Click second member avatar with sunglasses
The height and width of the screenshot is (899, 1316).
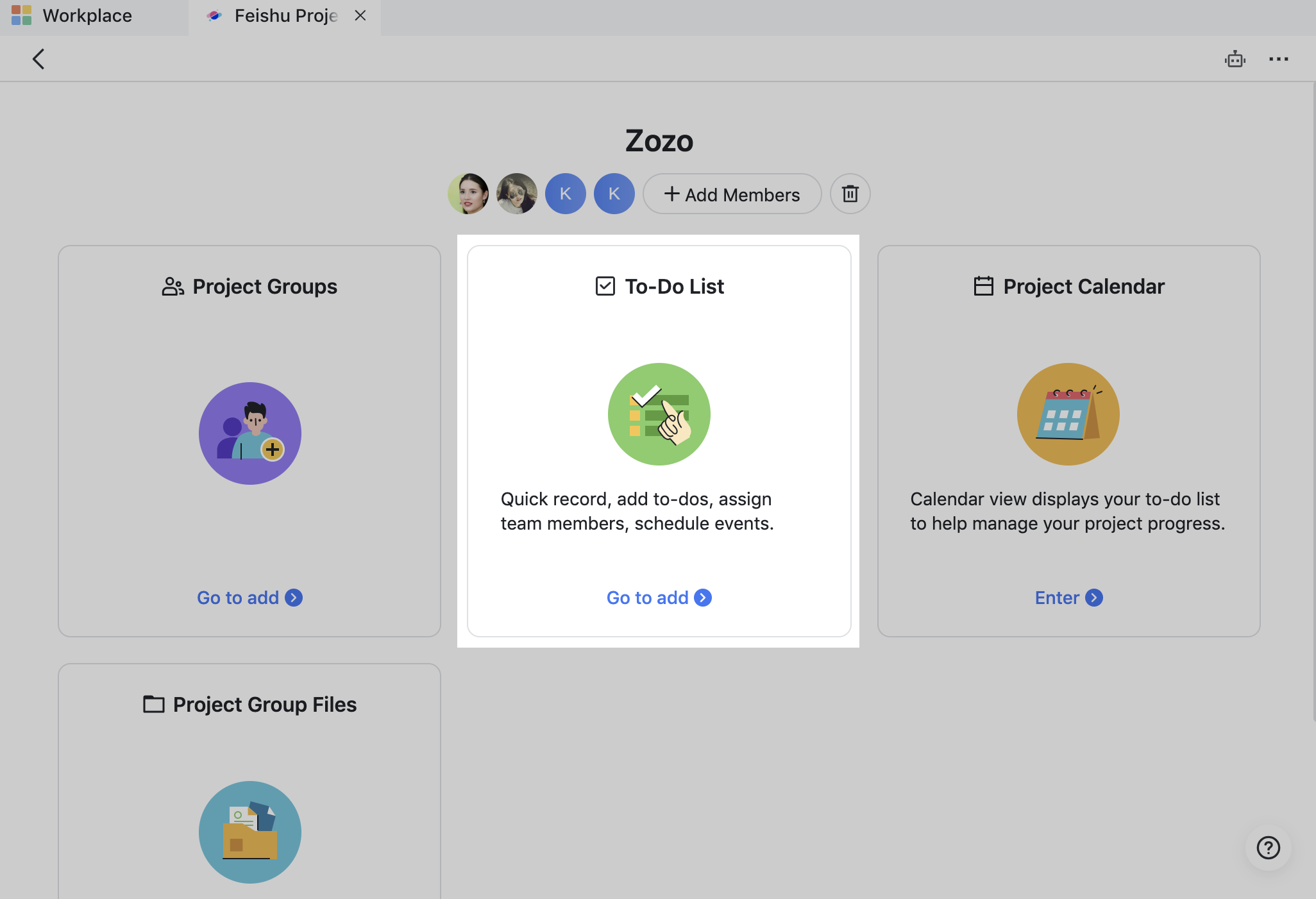click(517, 194)
